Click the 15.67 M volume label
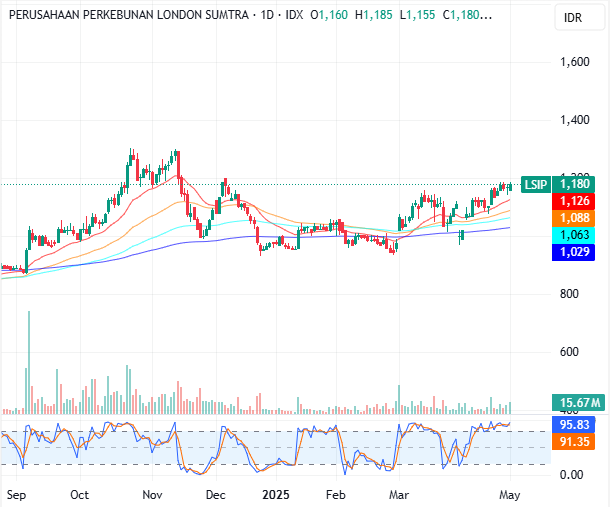 click(x=578, y=402)
